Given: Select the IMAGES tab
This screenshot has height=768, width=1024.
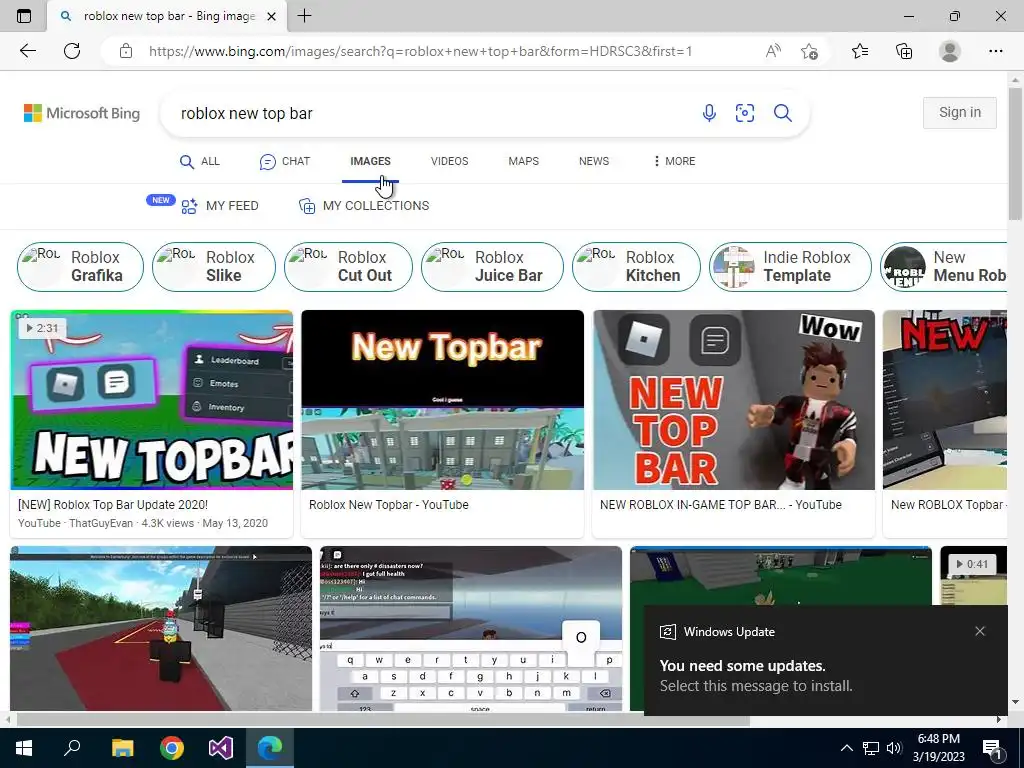Looking at the screenshot, I should click(370, 161).
